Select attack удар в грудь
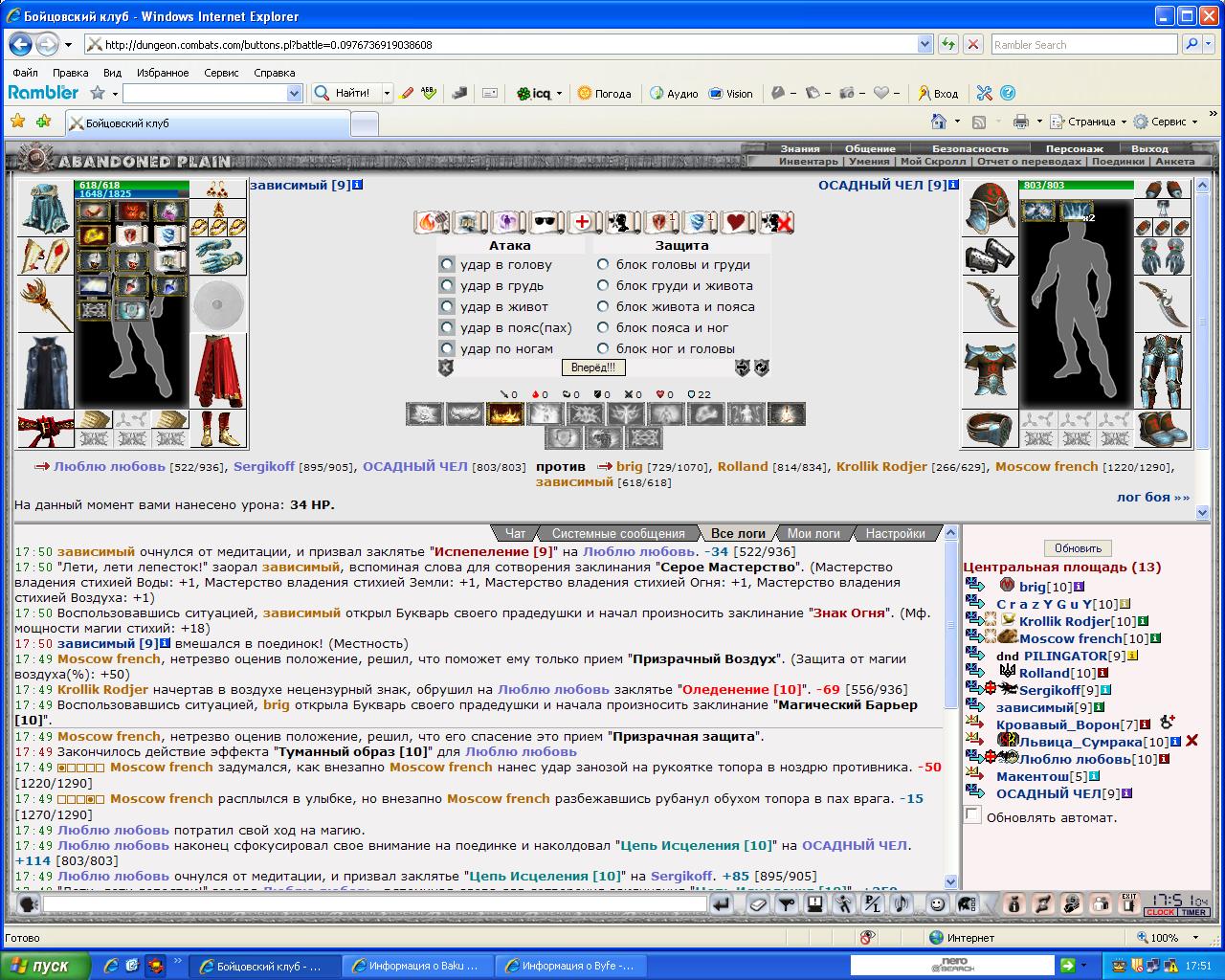1225x980 pixels. 447,285
